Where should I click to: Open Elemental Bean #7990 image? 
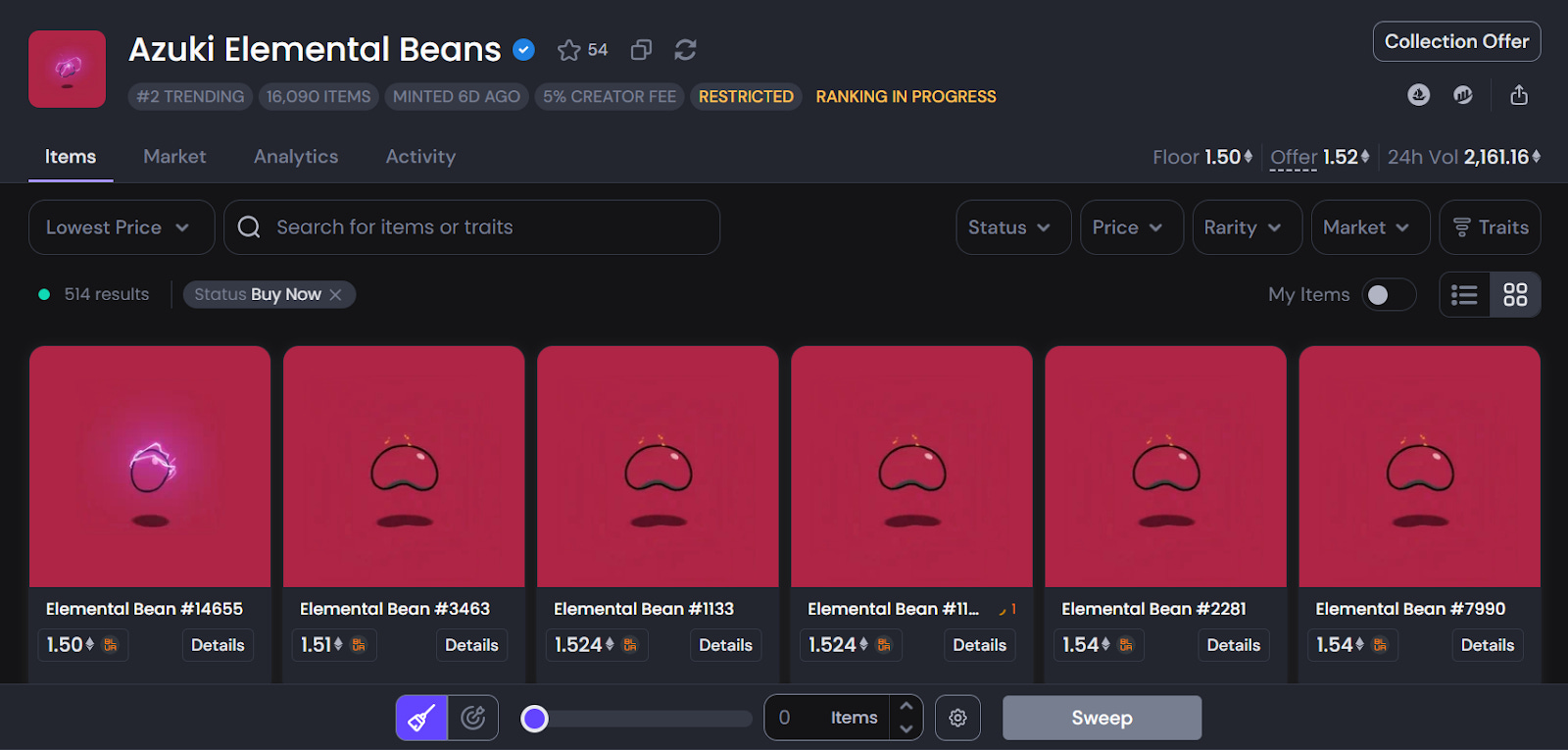tap(1419, 467)
